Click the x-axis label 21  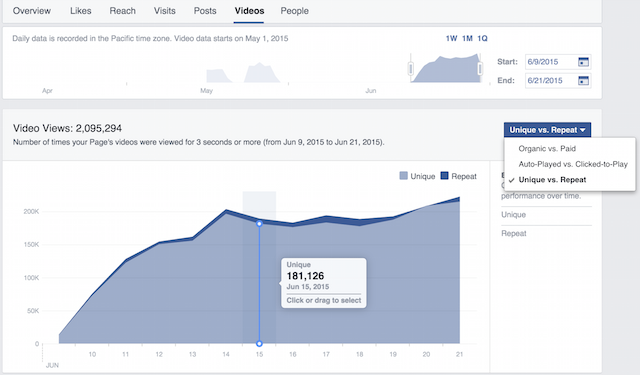coord(459,354)
